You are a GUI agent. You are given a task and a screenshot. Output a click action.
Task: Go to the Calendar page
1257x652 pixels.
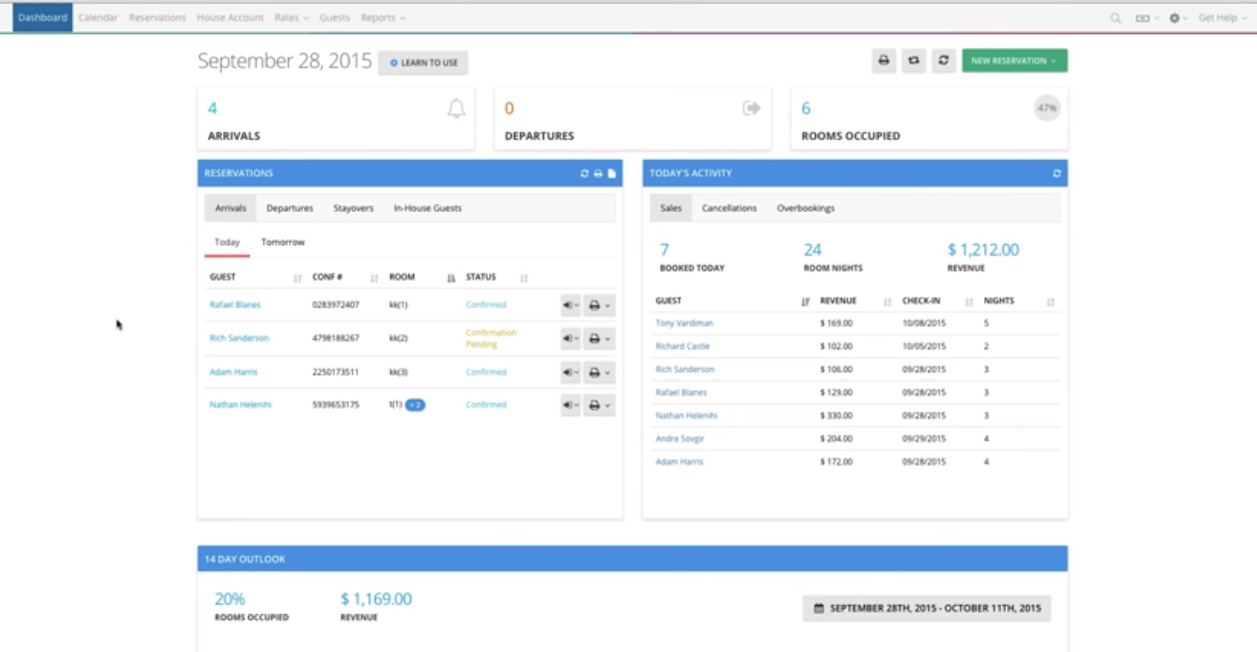coord(98,18)
